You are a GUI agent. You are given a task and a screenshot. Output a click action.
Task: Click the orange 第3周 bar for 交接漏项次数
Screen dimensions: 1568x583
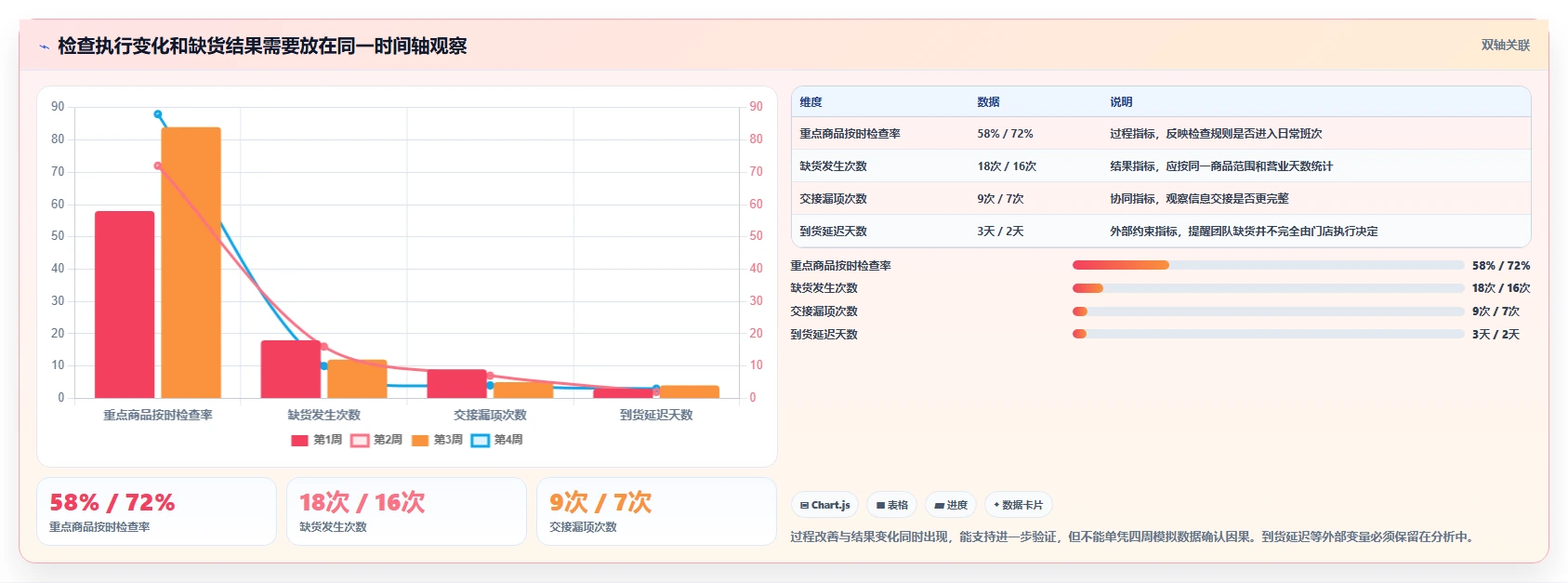point(523,391)
